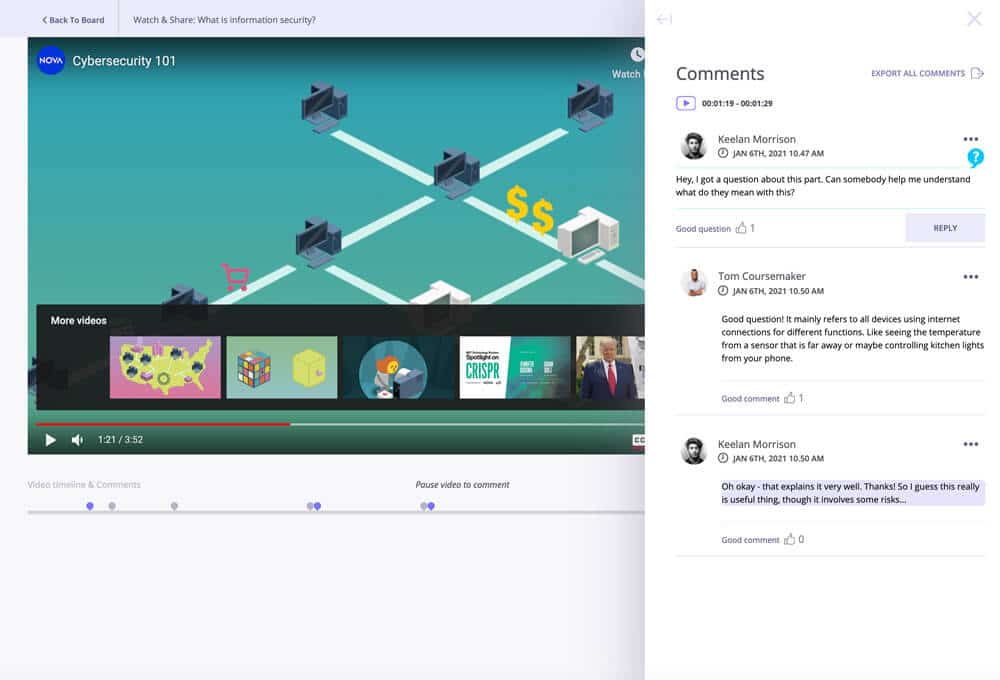Open options menu for Tom Coursemaker's comment
The image size is (1000, 680).
[x=971, y=277]
